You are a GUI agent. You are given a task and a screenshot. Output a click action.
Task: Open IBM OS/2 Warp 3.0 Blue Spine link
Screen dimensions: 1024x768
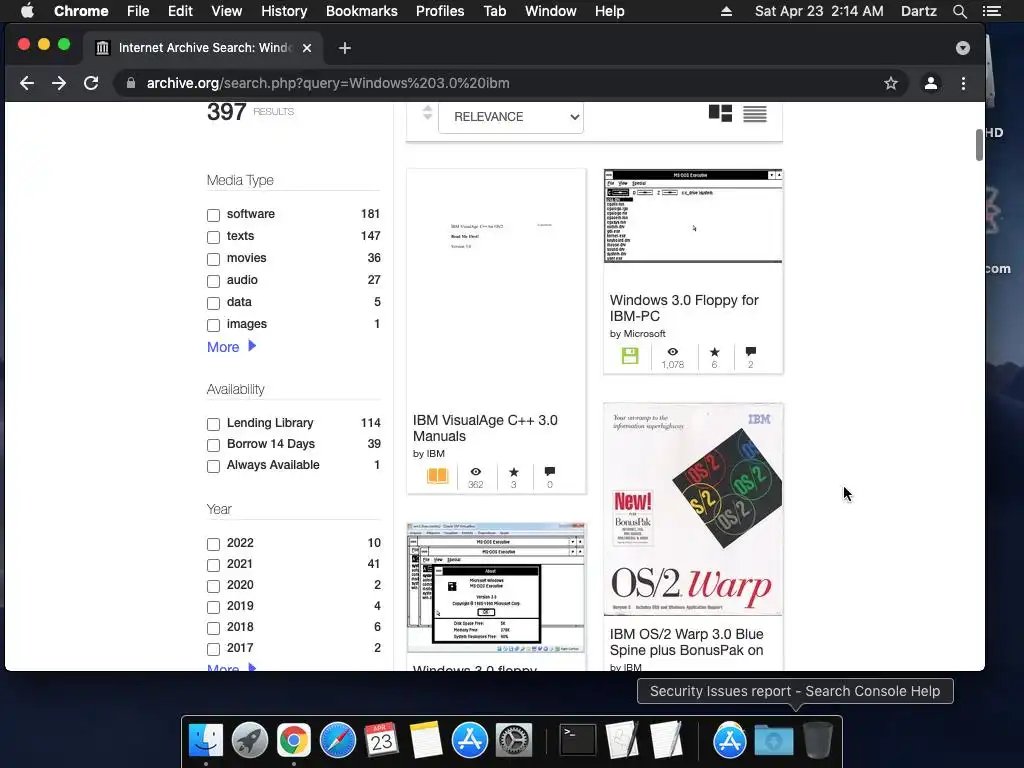pos(686,642)
